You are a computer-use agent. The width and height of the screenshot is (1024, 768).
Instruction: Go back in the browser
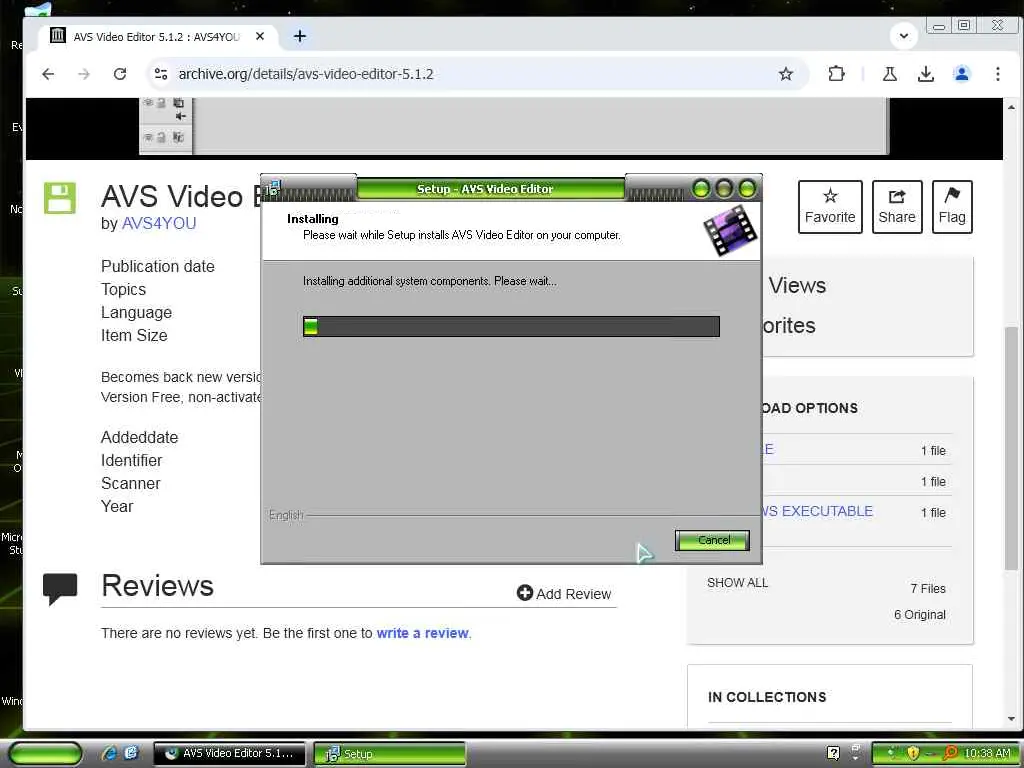point(48,74)
